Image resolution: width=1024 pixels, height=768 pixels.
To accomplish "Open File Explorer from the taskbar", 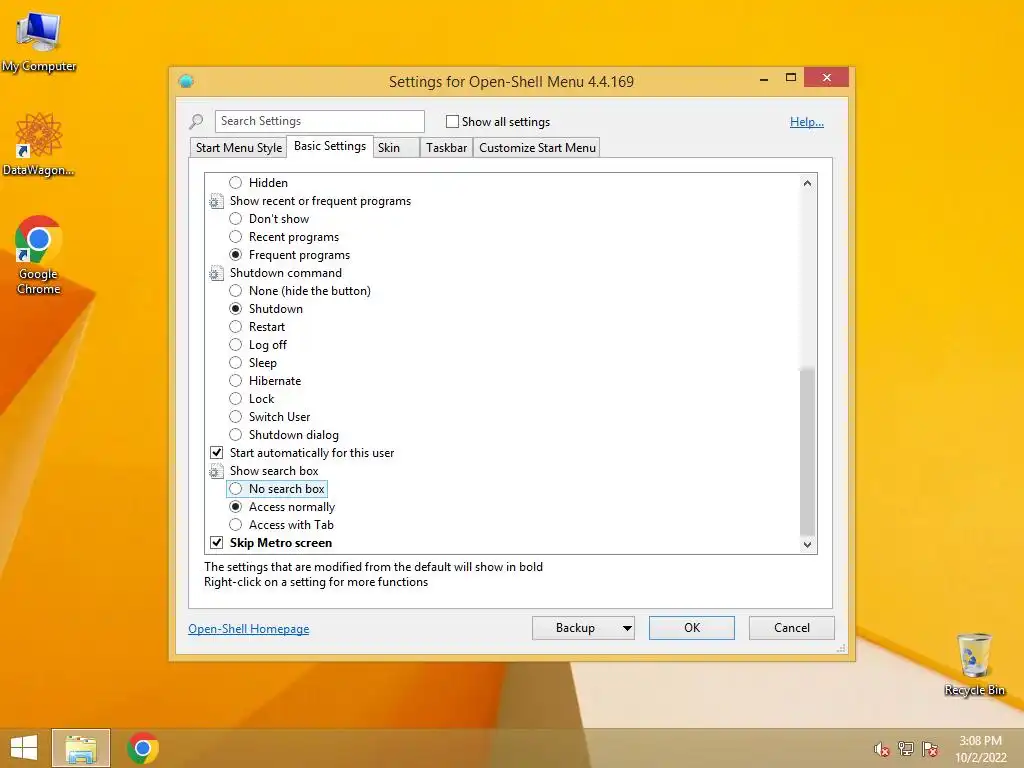I will click(81, 748).
